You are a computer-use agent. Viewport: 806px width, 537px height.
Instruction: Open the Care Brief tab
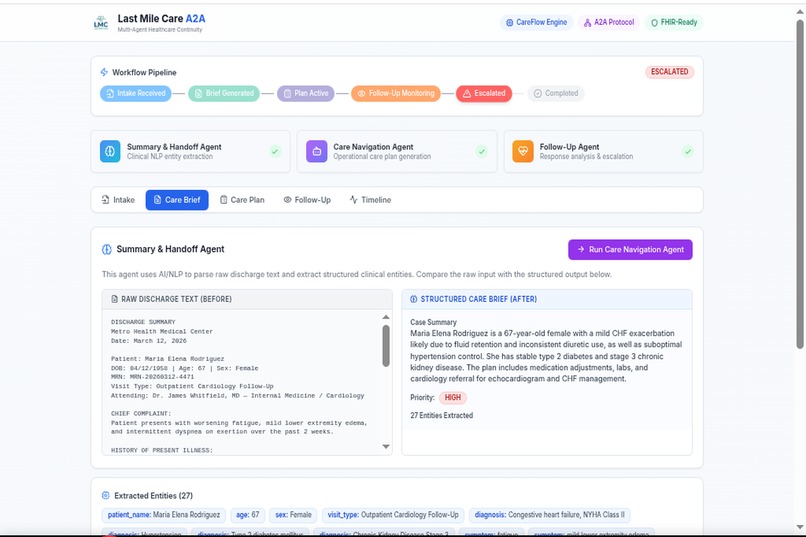[177, 200]
